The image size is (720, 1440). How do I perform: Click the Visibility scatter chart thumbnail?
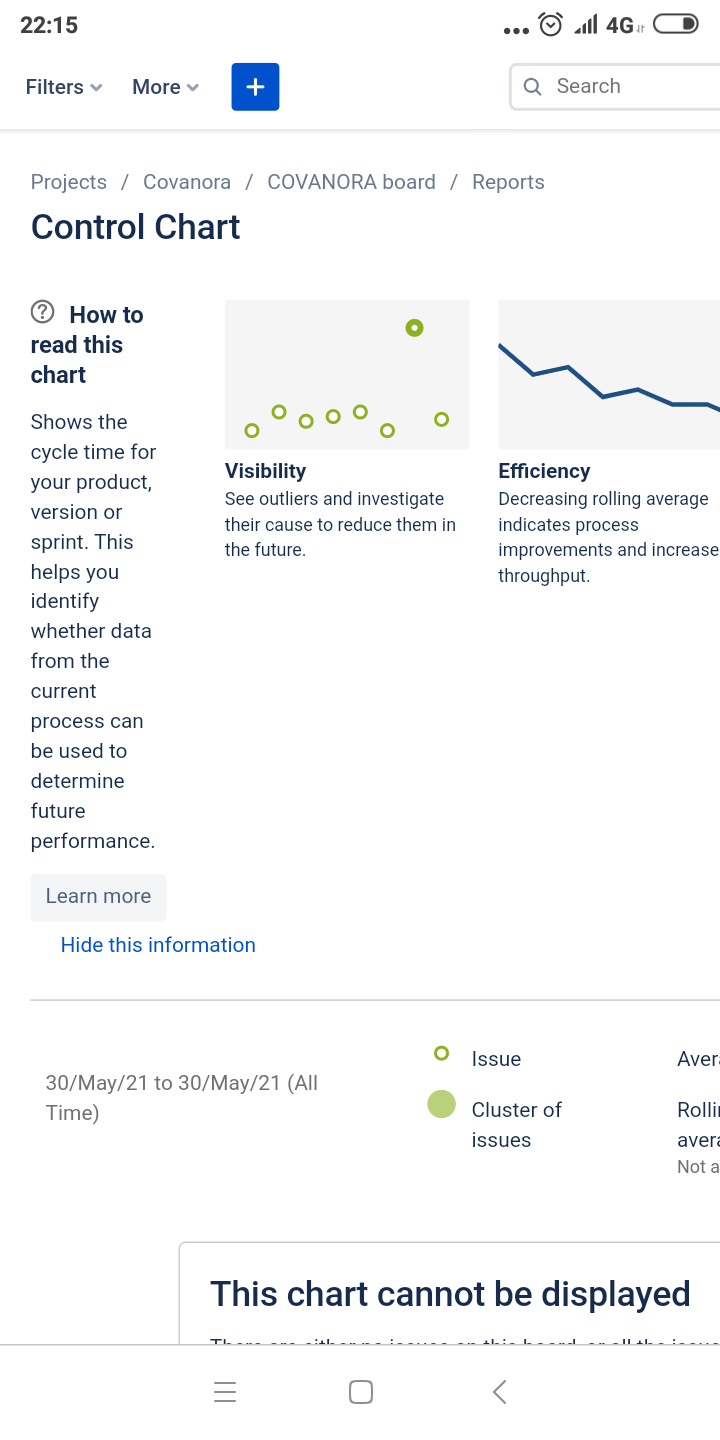pyautogui.click(x=347, y=374)
